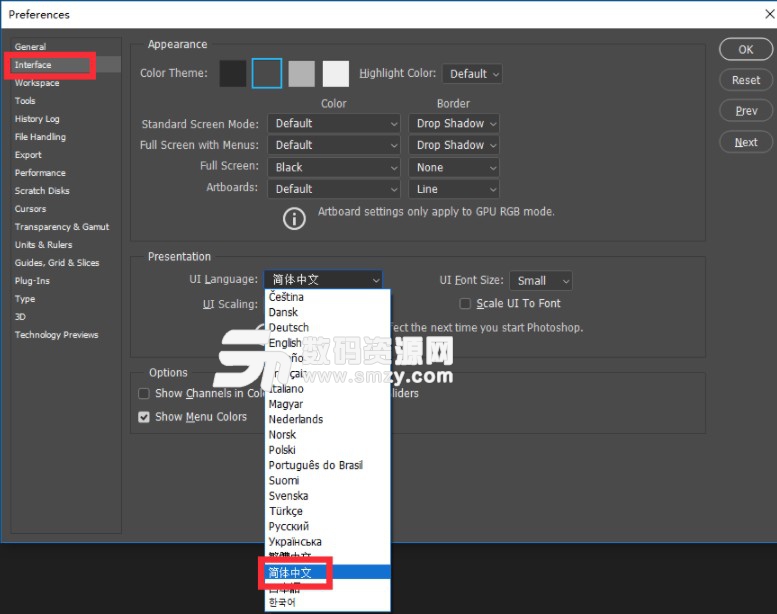
Task: Select Svenska in the language list
Action: click(288, 496)
